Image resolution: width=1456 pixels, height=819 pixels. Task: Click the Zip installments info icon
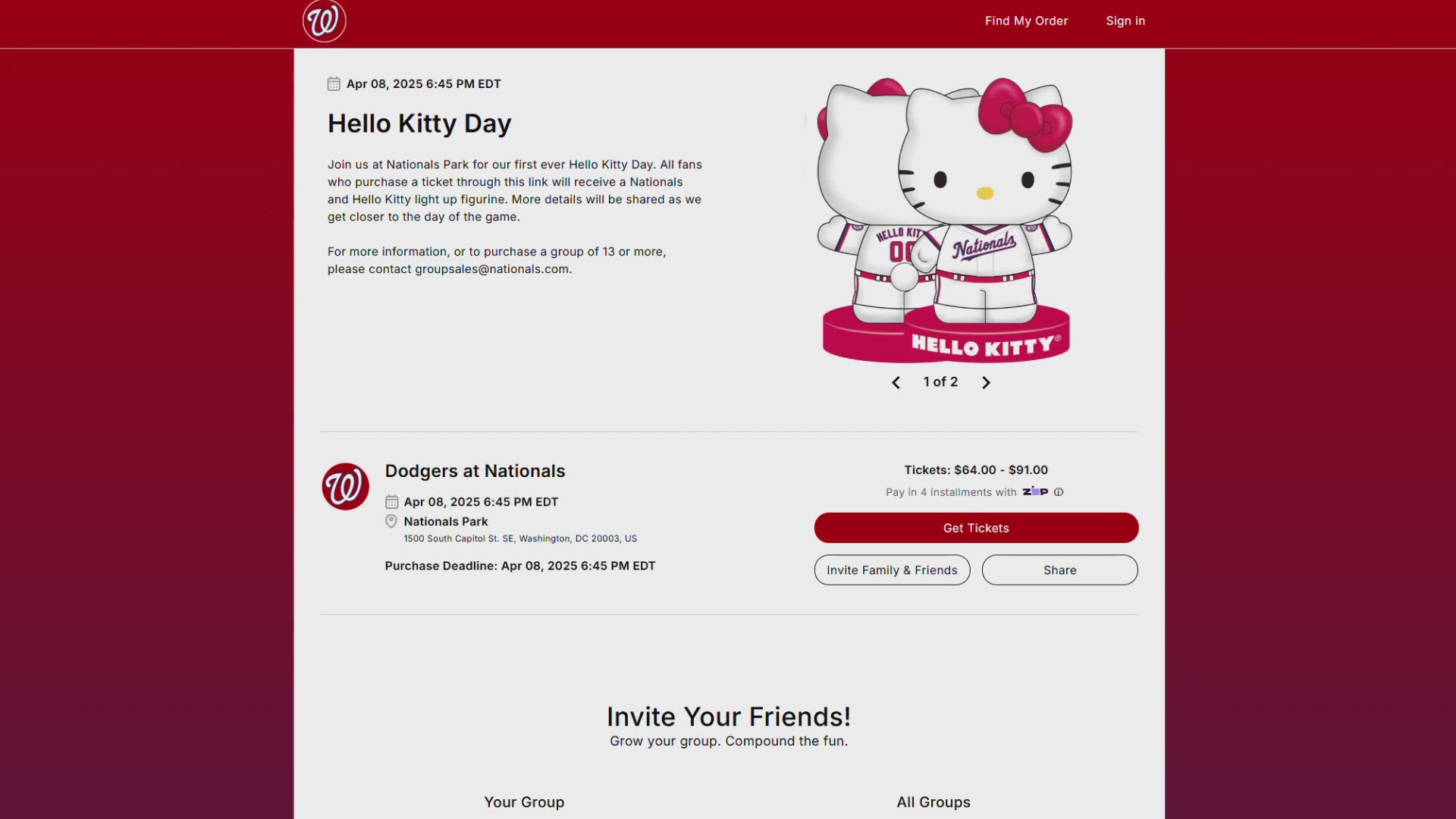tap(1059, 492)
